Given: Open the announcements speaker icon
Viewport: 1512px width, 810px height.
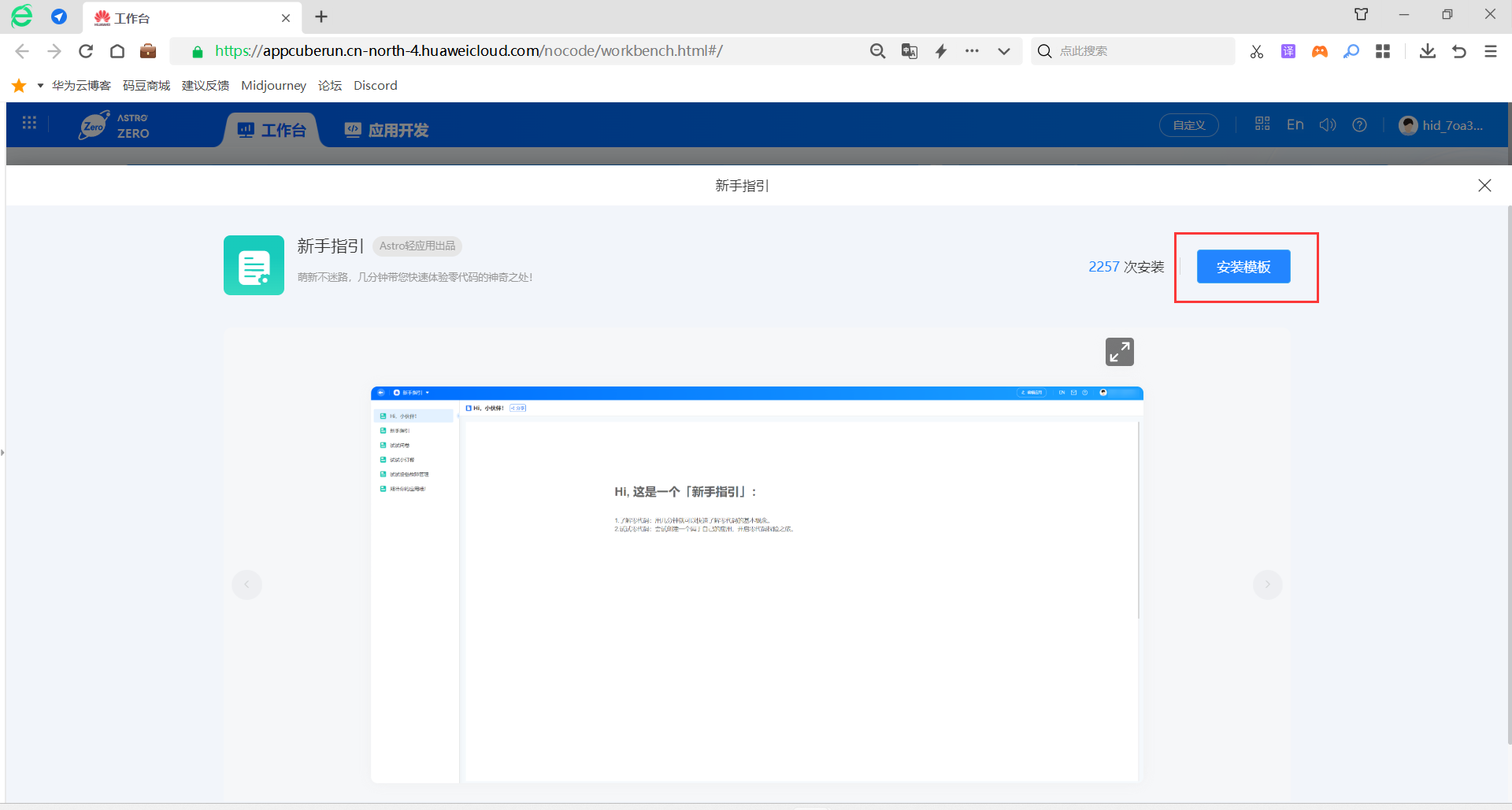Looking at the screenshot, I should (1328, 124).
